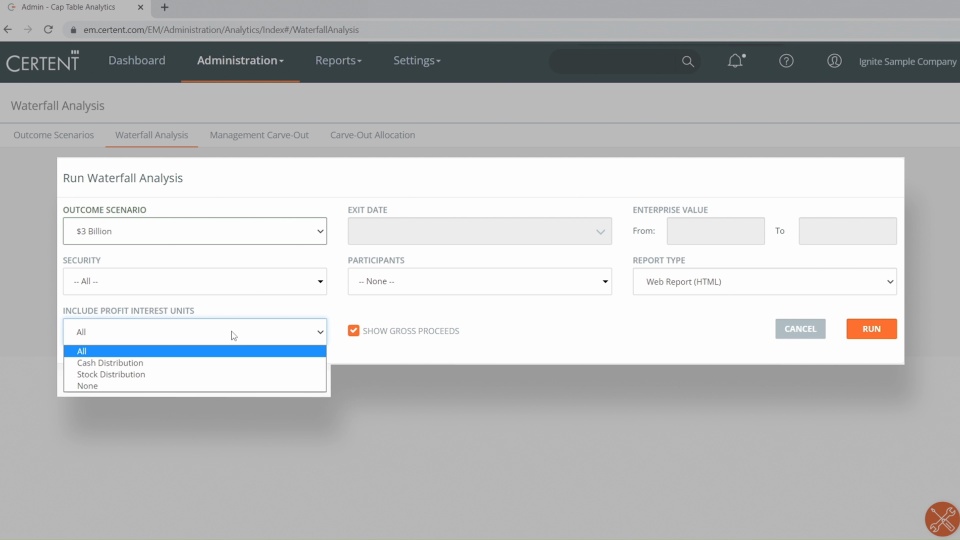Click the search magnifier icon
This screenshot has width=960, height=540.
(688, 61)
